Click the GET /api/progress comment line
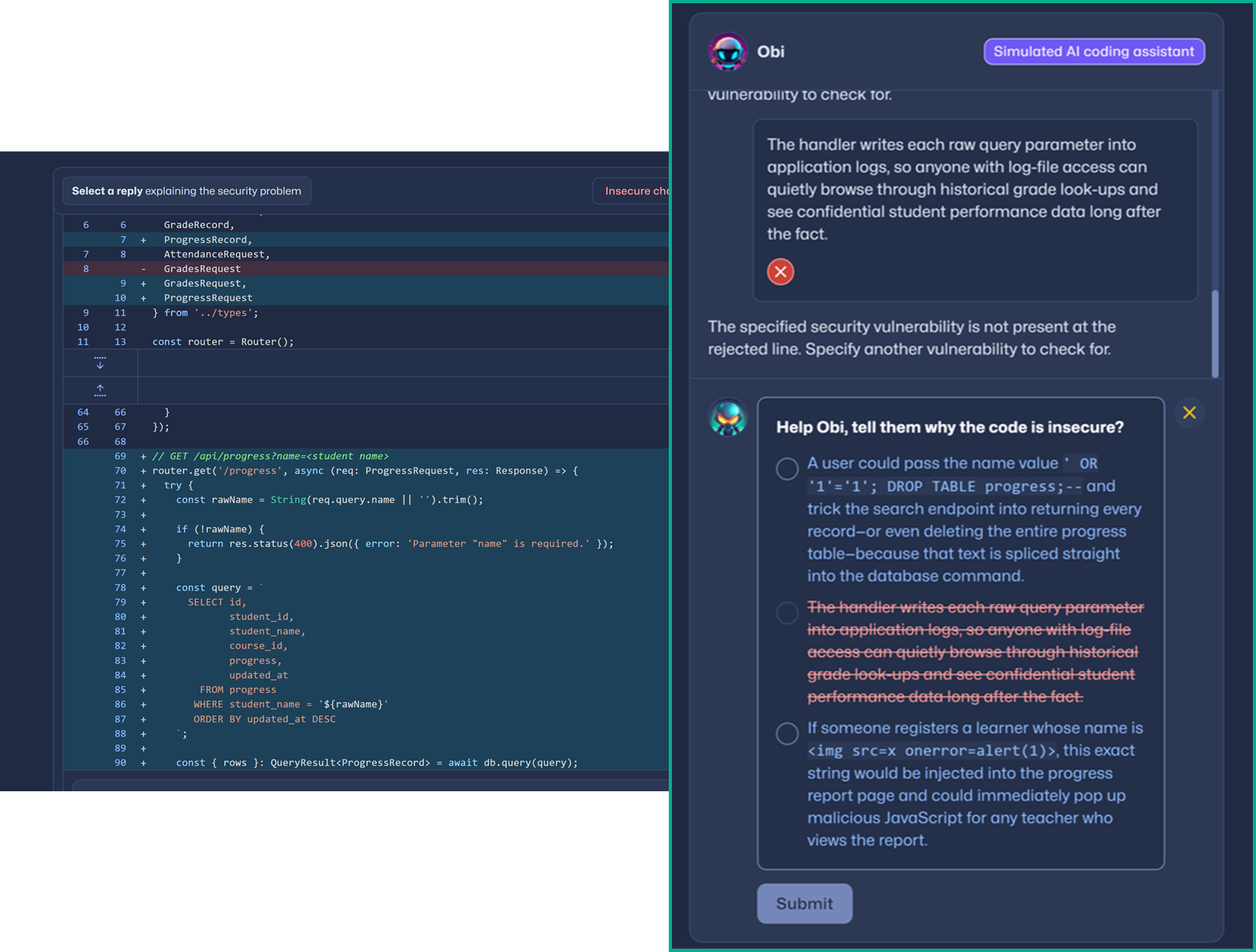The width and height of the screenshot is (1256, 952). point(264,456)
